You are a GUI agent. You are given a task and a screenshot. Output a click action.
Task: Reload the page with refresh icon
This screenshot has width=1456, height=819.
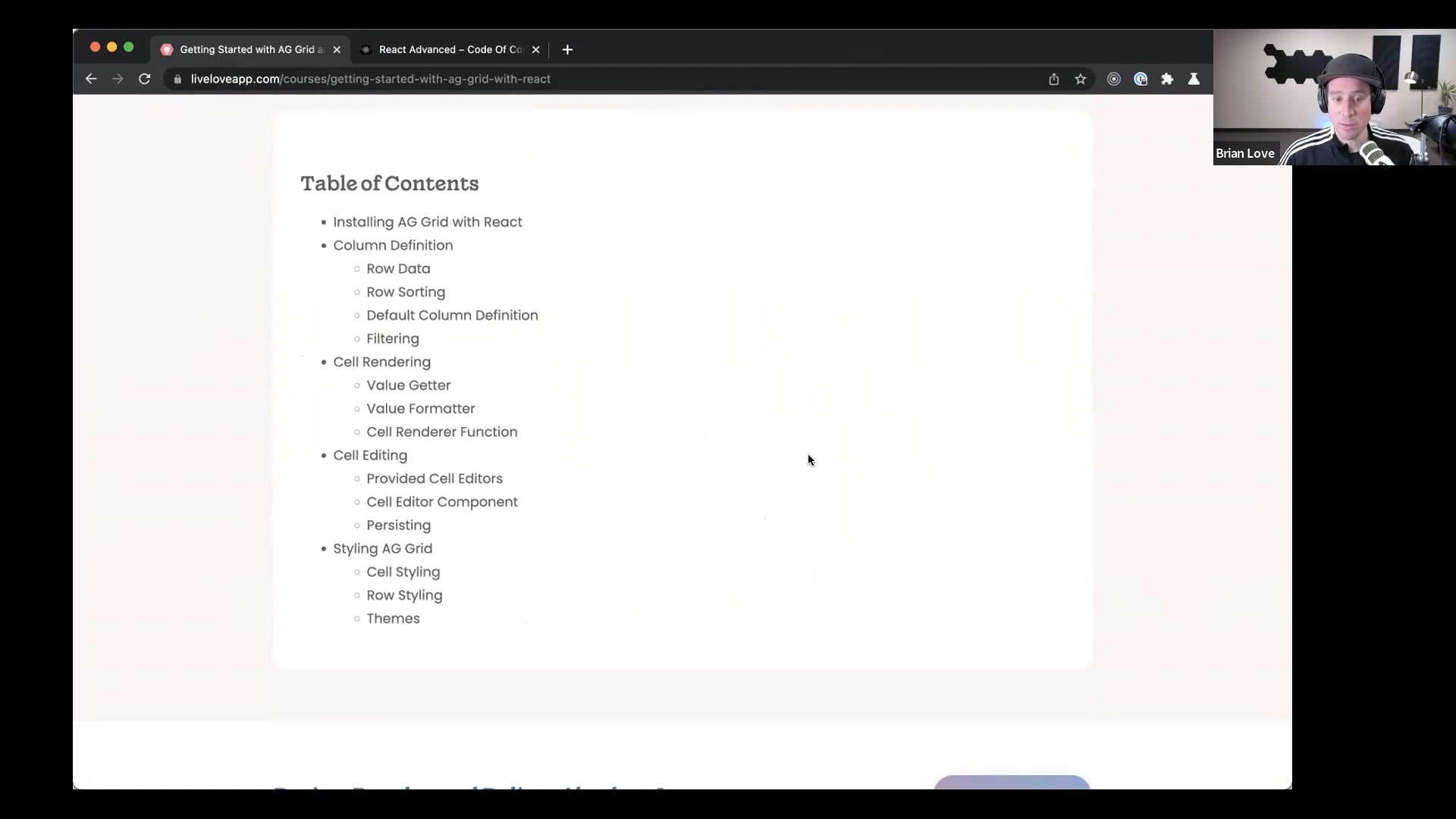144,79
